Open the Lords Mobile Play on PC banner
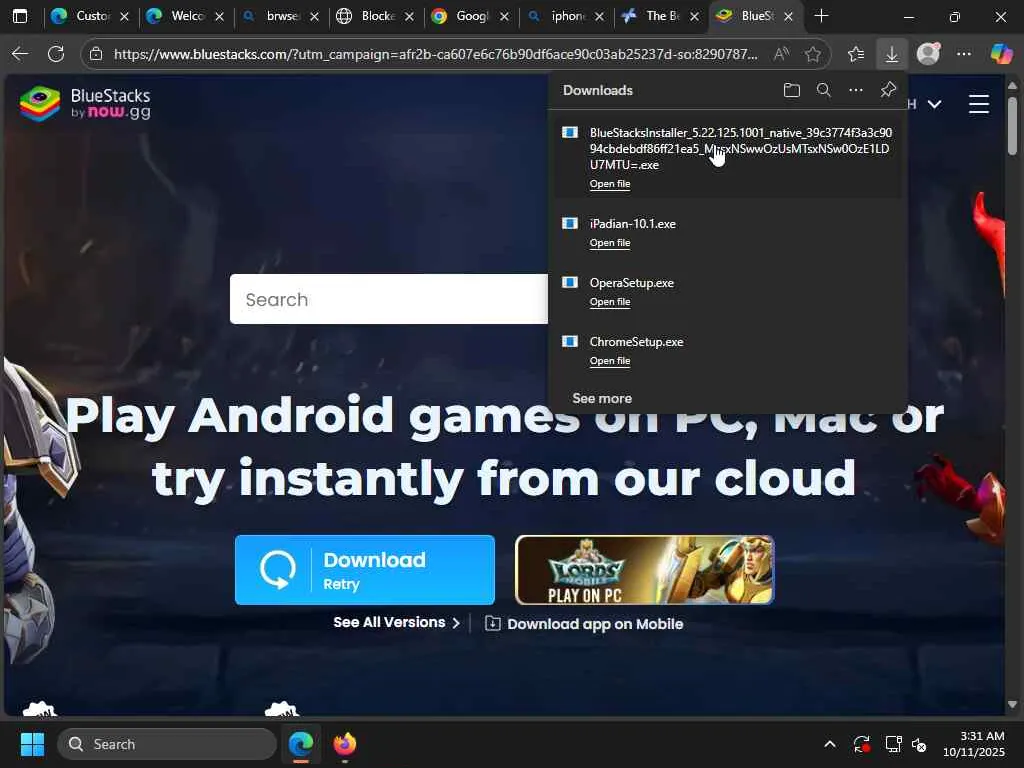This screenshot has width=1024, height=768. pos(645,570)
